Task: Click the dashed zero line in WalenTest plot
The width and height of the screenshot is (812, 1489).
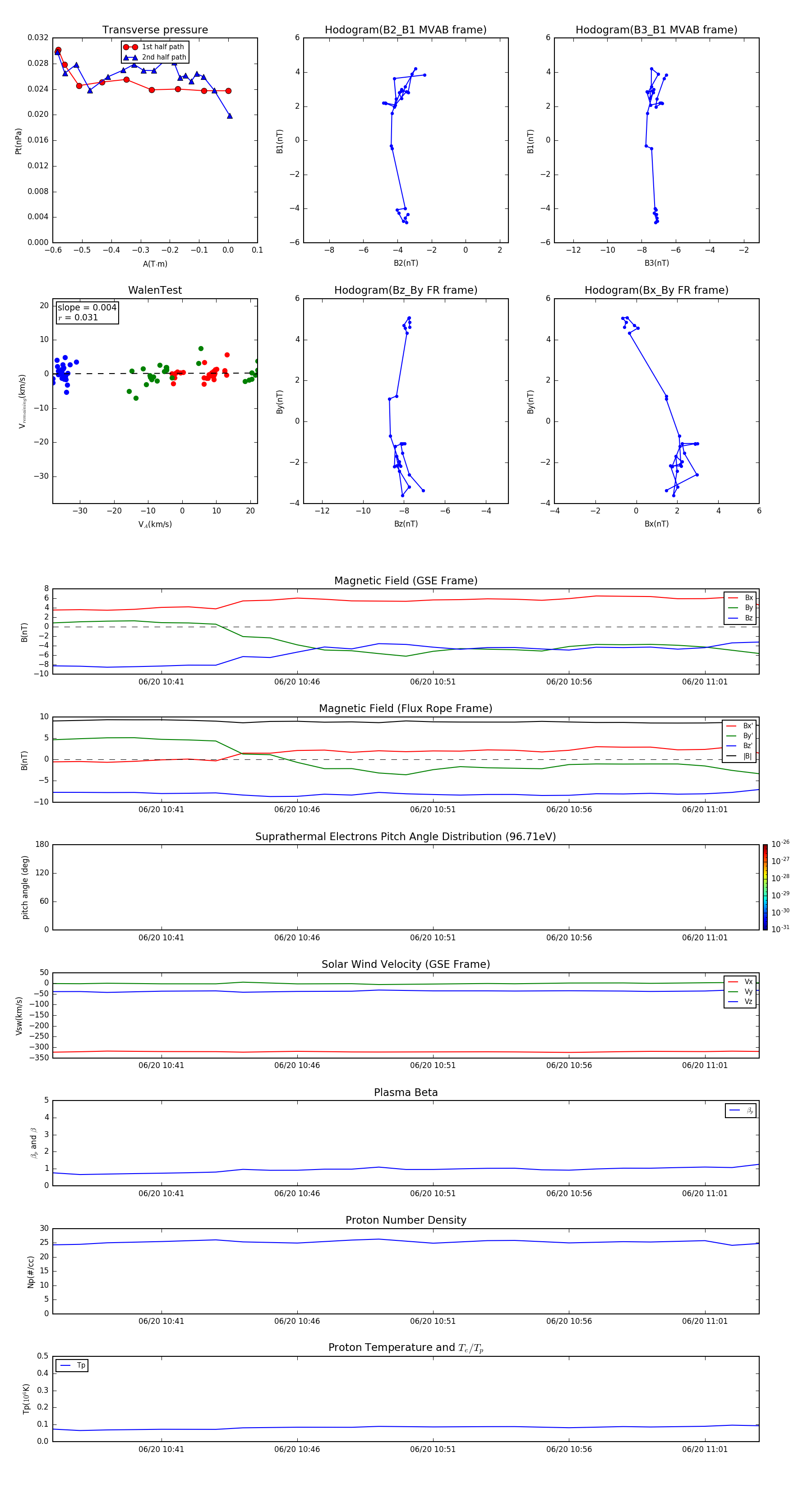Action: tap(155, 374)
